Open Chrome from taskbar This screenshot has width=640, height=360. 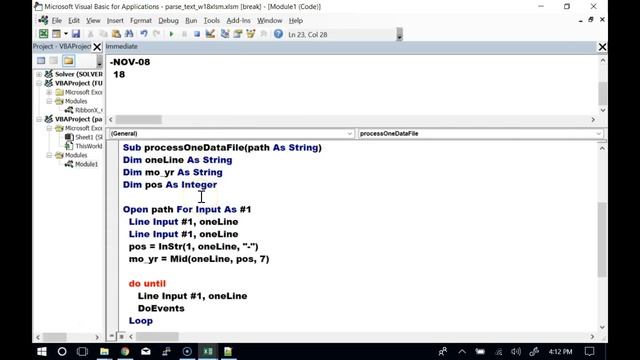click(x=125, y=351)
